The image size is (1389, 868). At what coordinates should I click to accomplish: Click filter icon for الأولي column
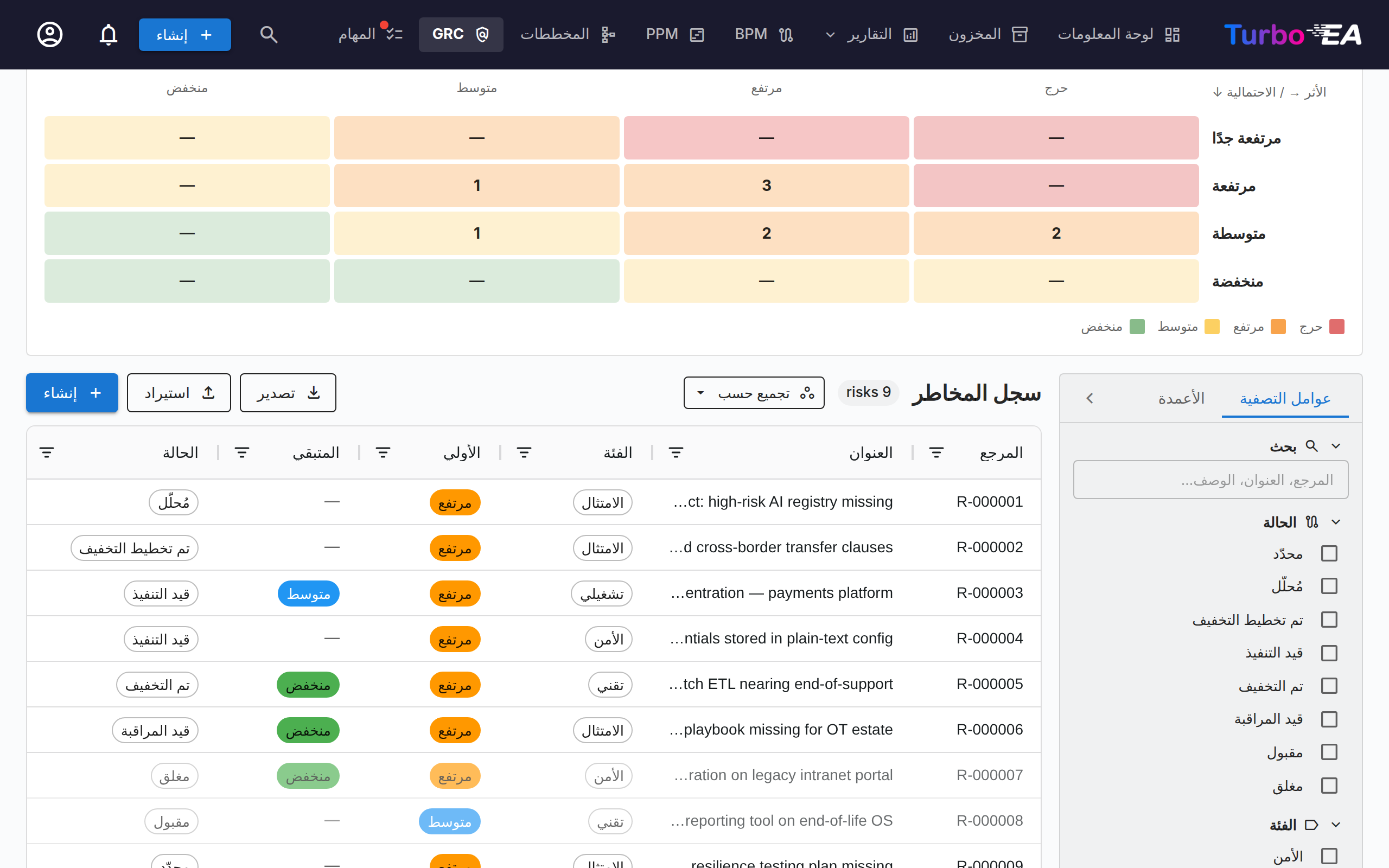click(x=383, y=453)
